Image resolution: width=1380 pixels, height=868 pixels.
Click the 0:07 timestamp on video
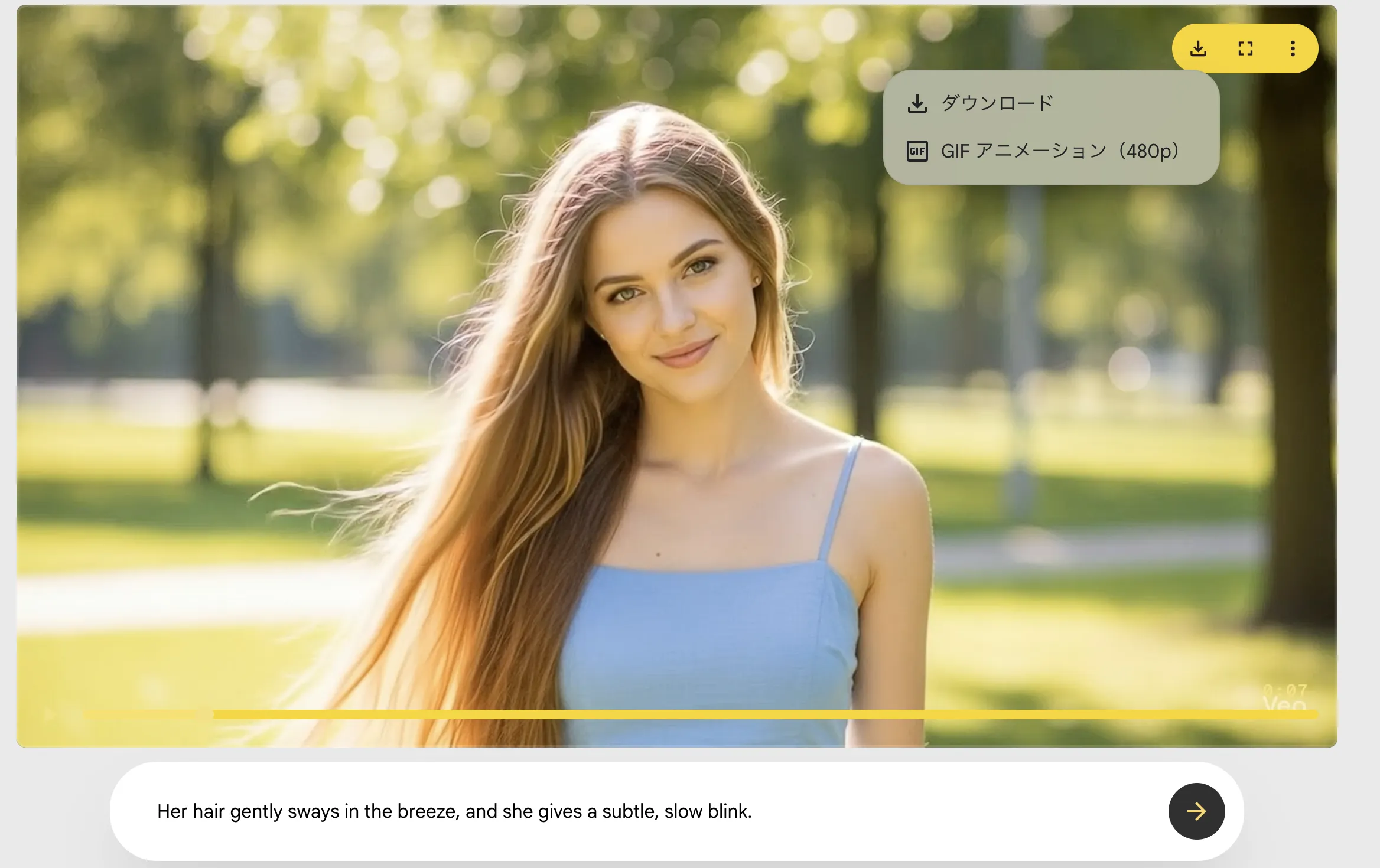click(1285, 690)
